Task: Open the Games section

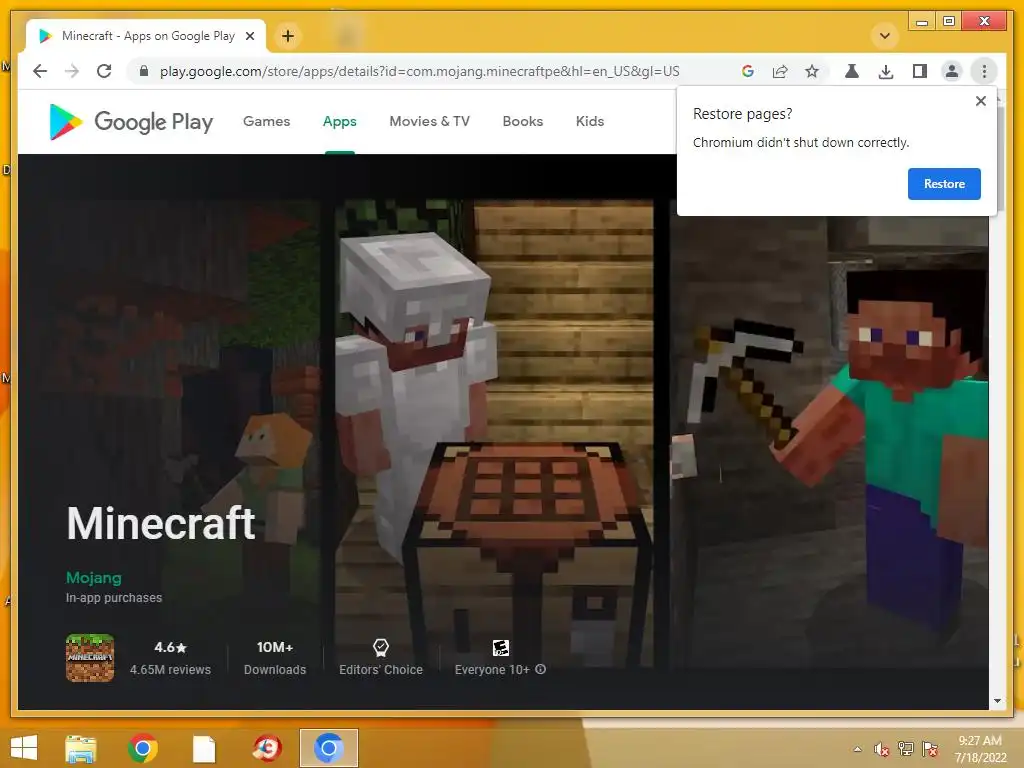Action: tap(266, 121)
